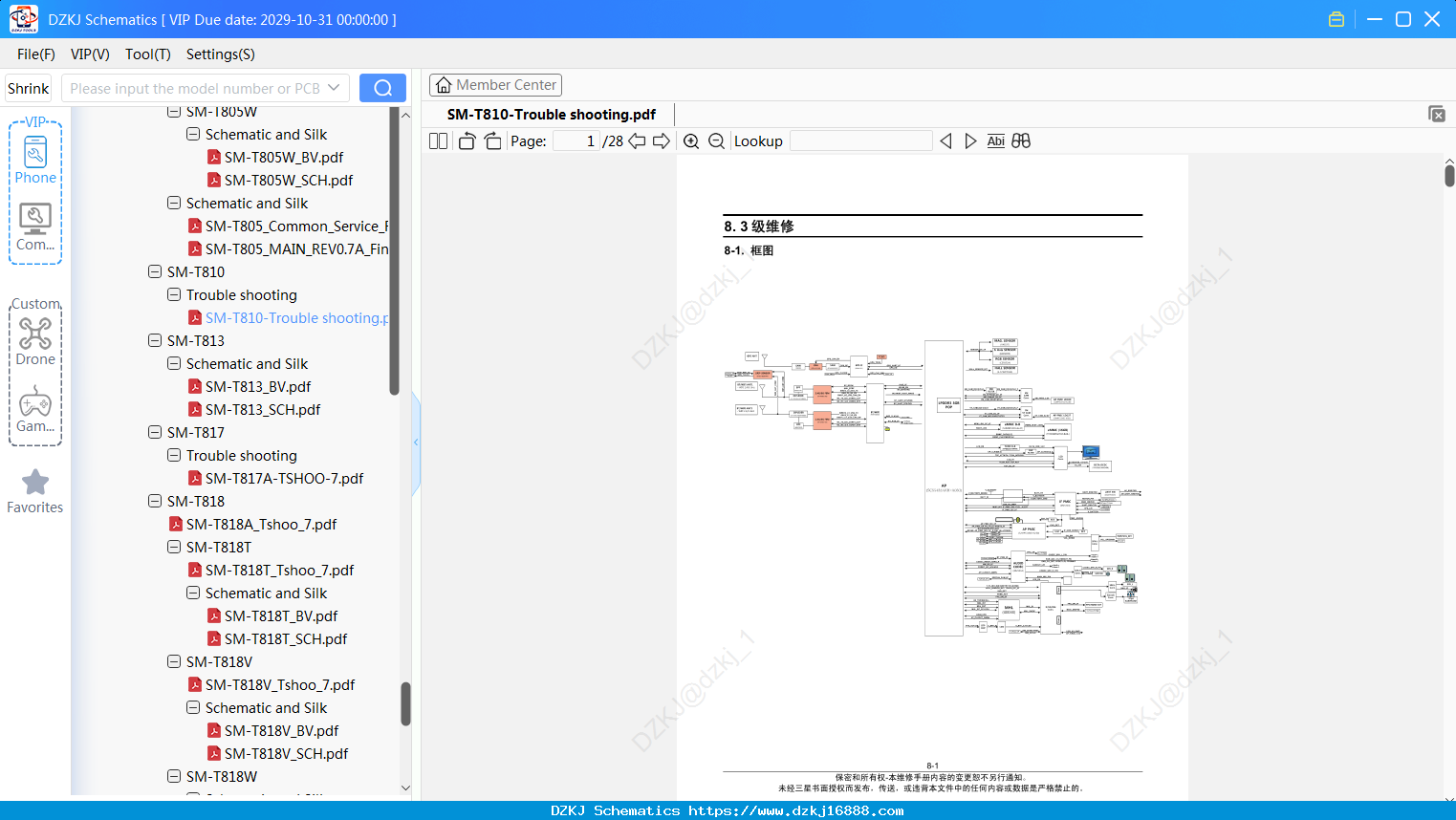The width and height of the screenshot is (1456, 820).
Task: Open the File(F) menu
Action: [x=36, y=54]
